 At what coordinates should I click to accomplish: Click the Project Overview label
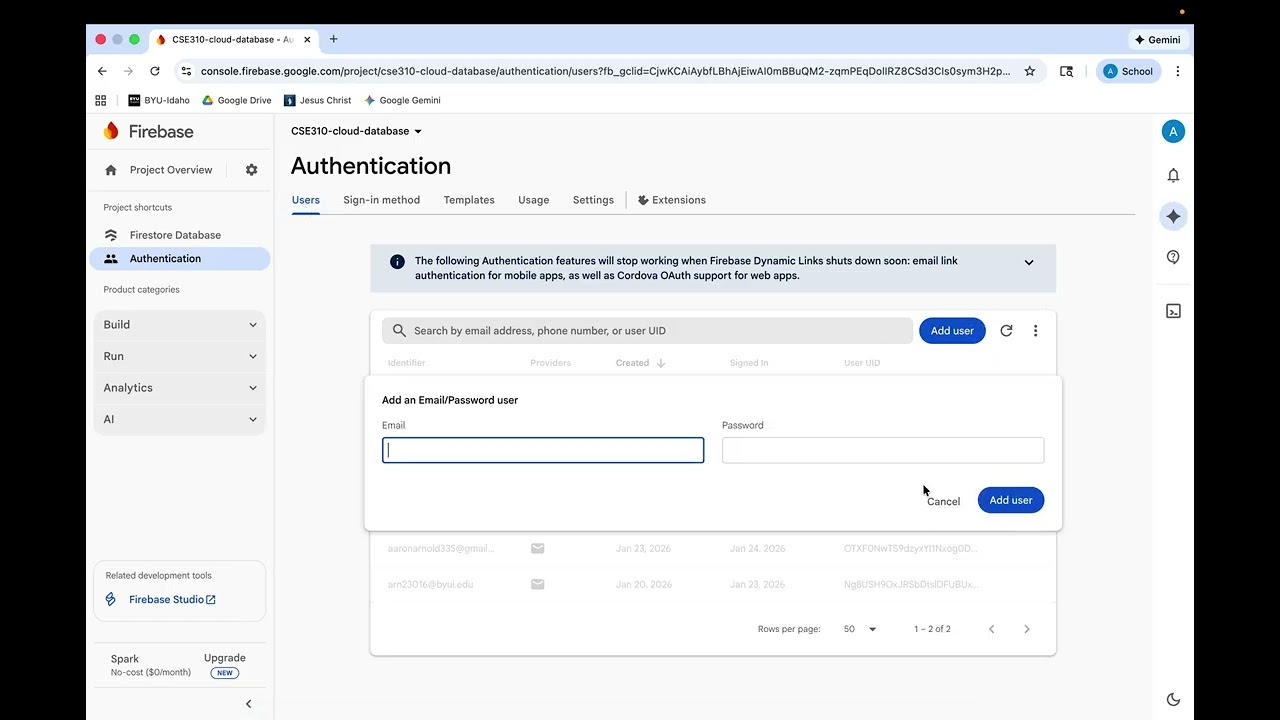(x=171, y=170)
